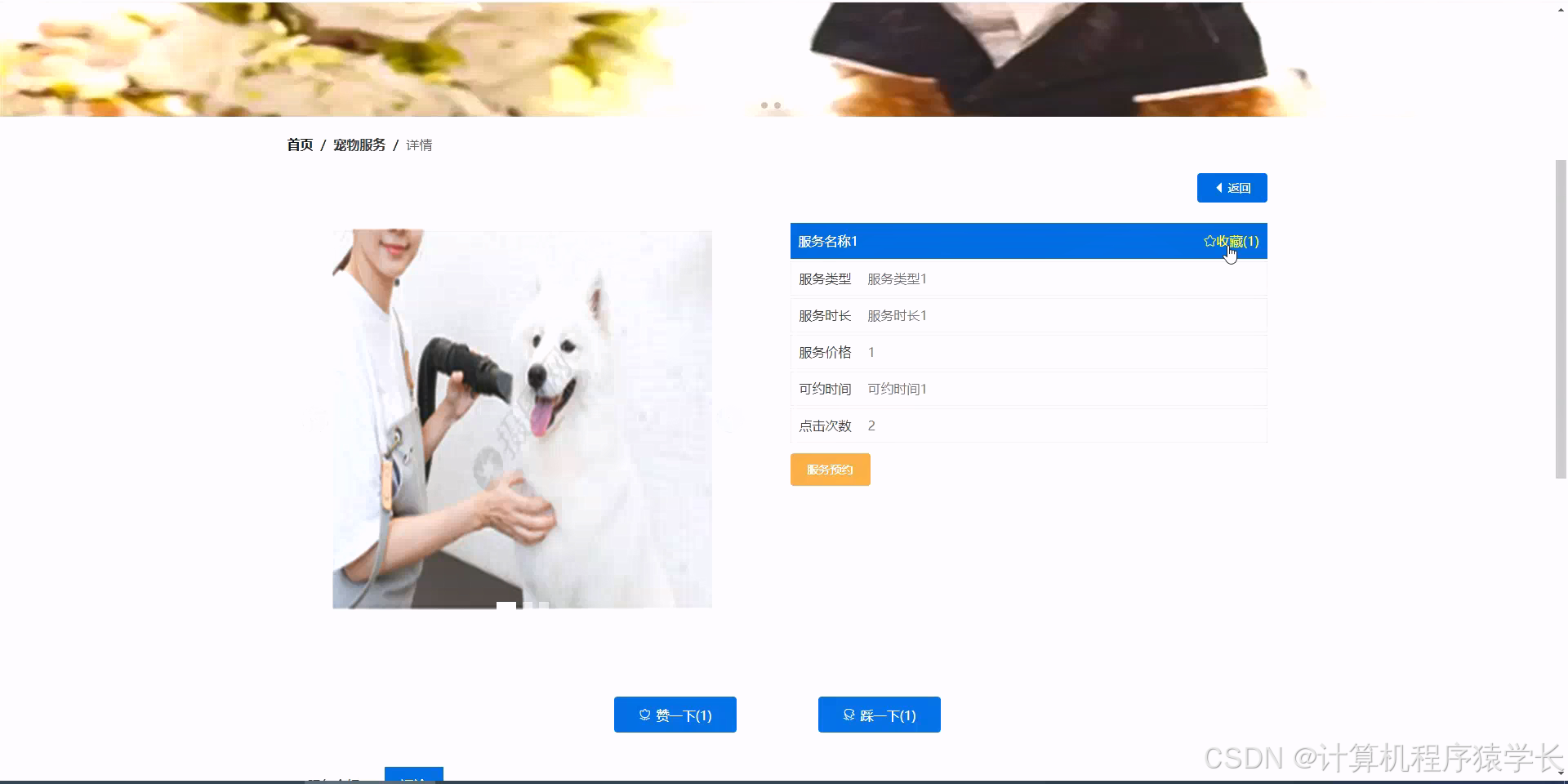Click the thumbs-down icon inside 踩一下 button

point(849,715)
